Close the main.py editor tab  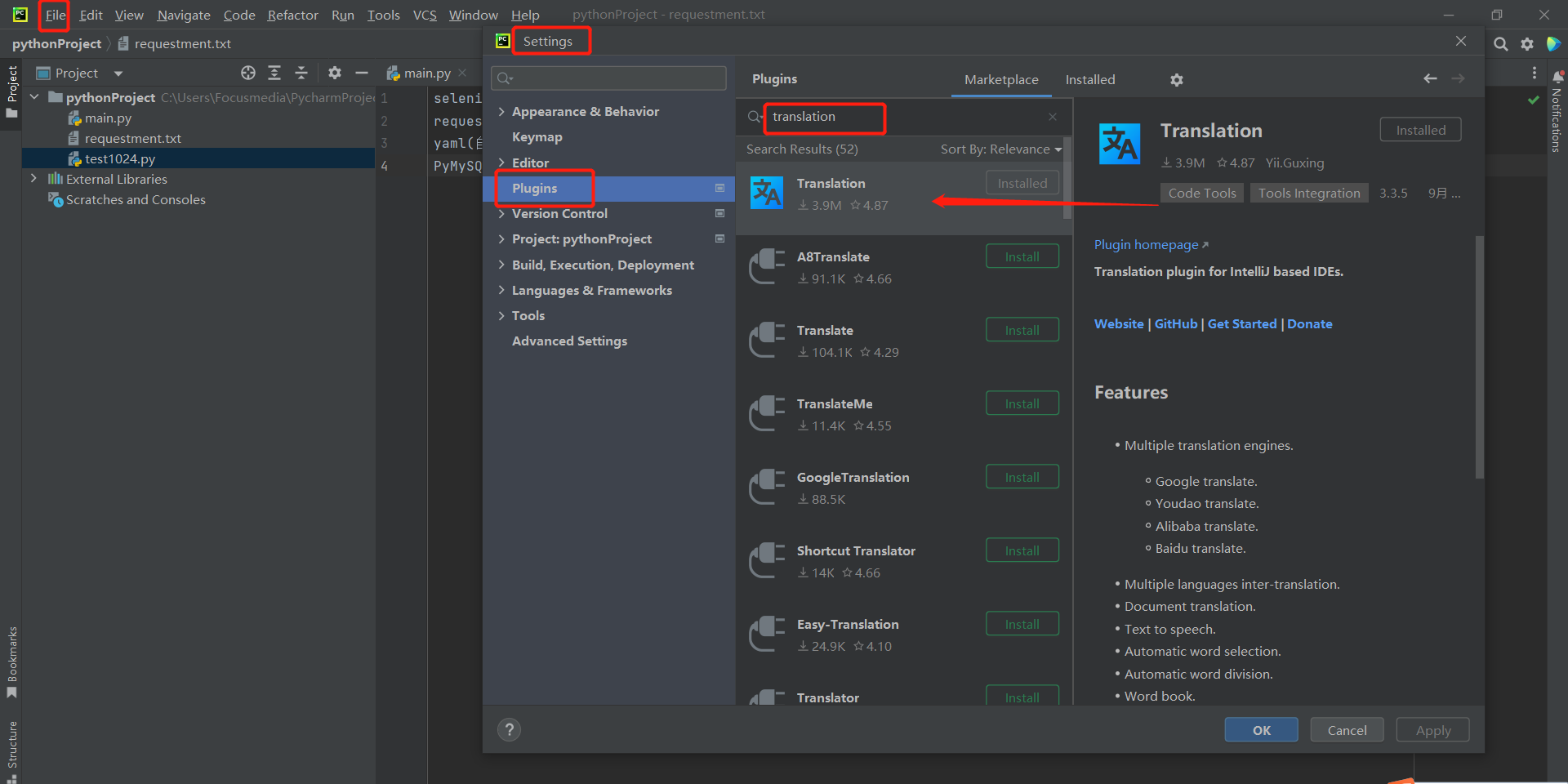click(462, 73)
